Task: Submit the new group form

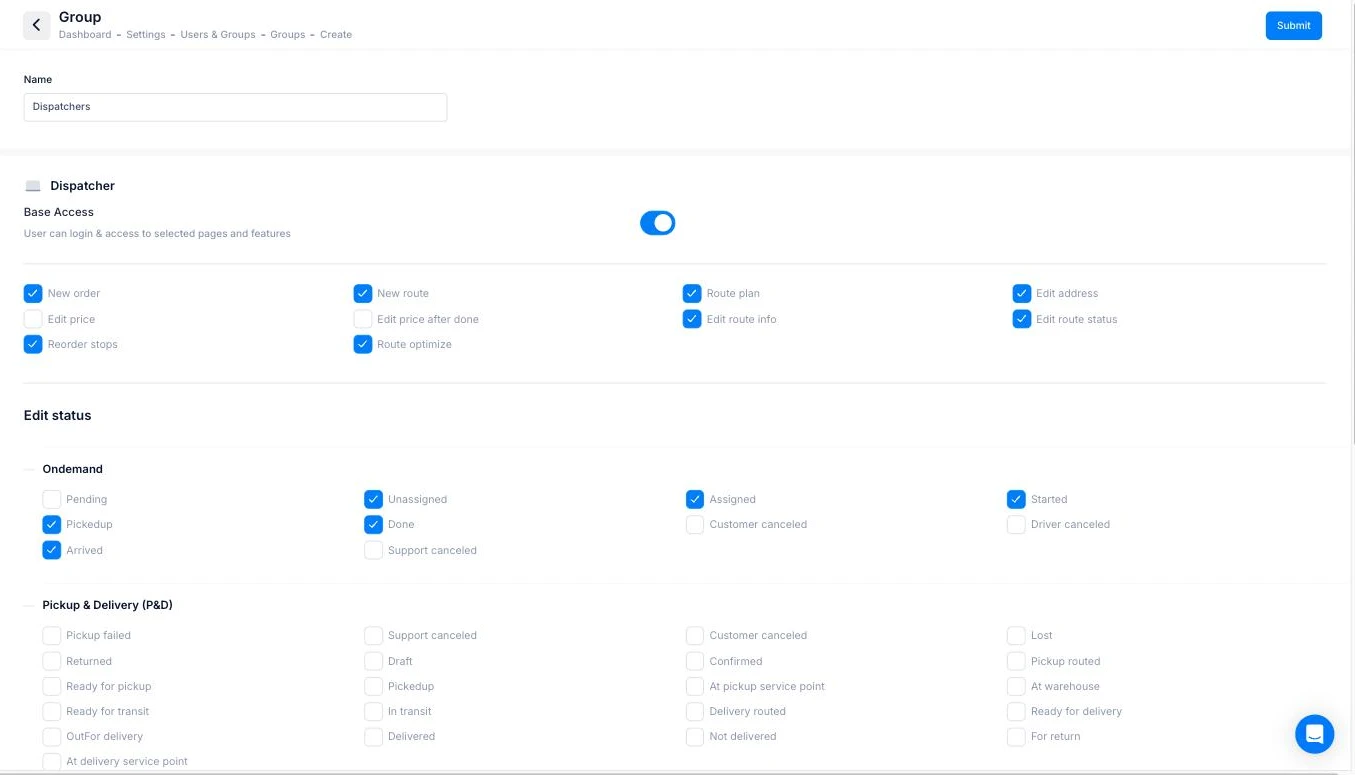Action: pyautogui.click(x=1293, y=26)
